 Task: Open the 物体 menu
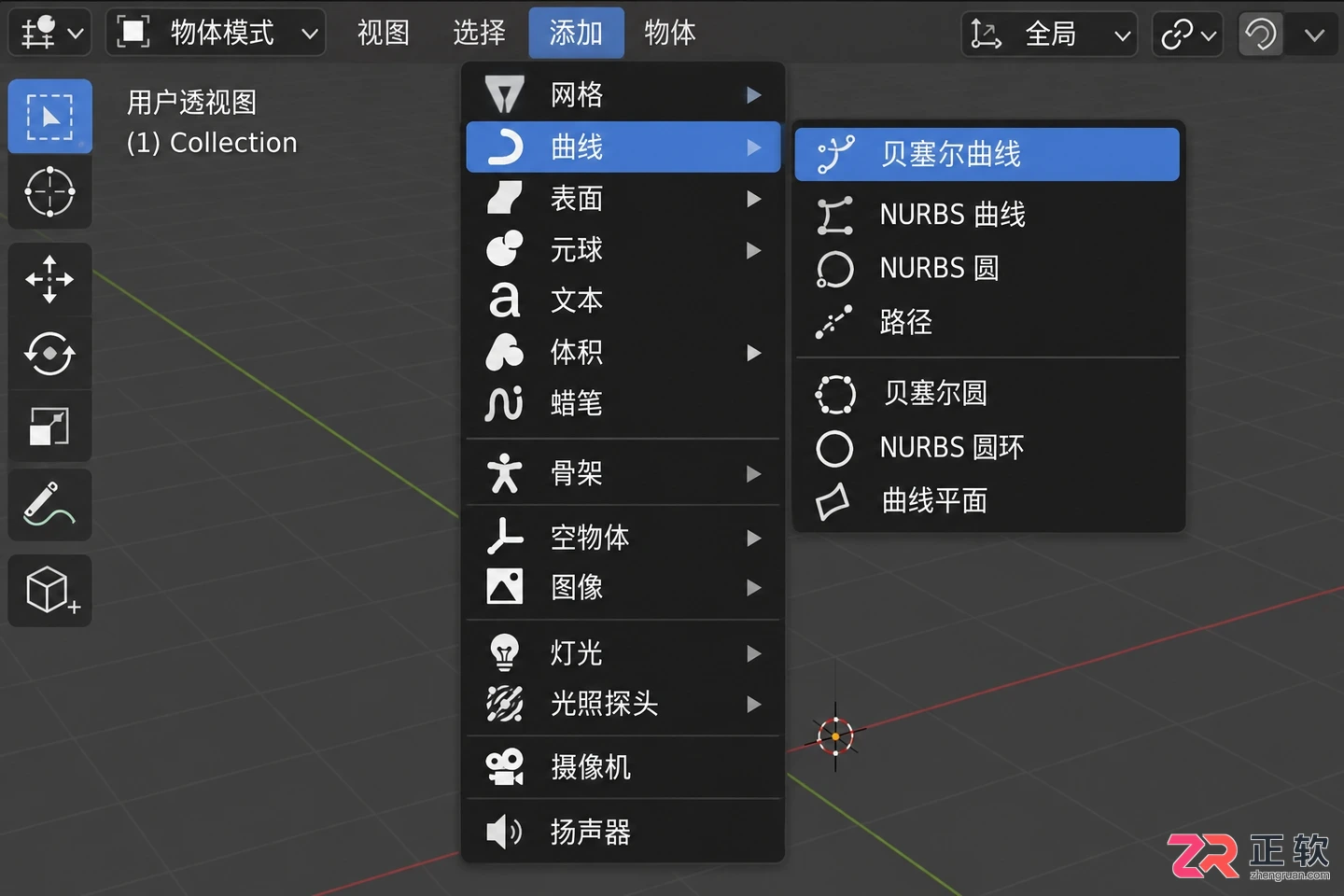pyautogui.click(x=670, y=34)
